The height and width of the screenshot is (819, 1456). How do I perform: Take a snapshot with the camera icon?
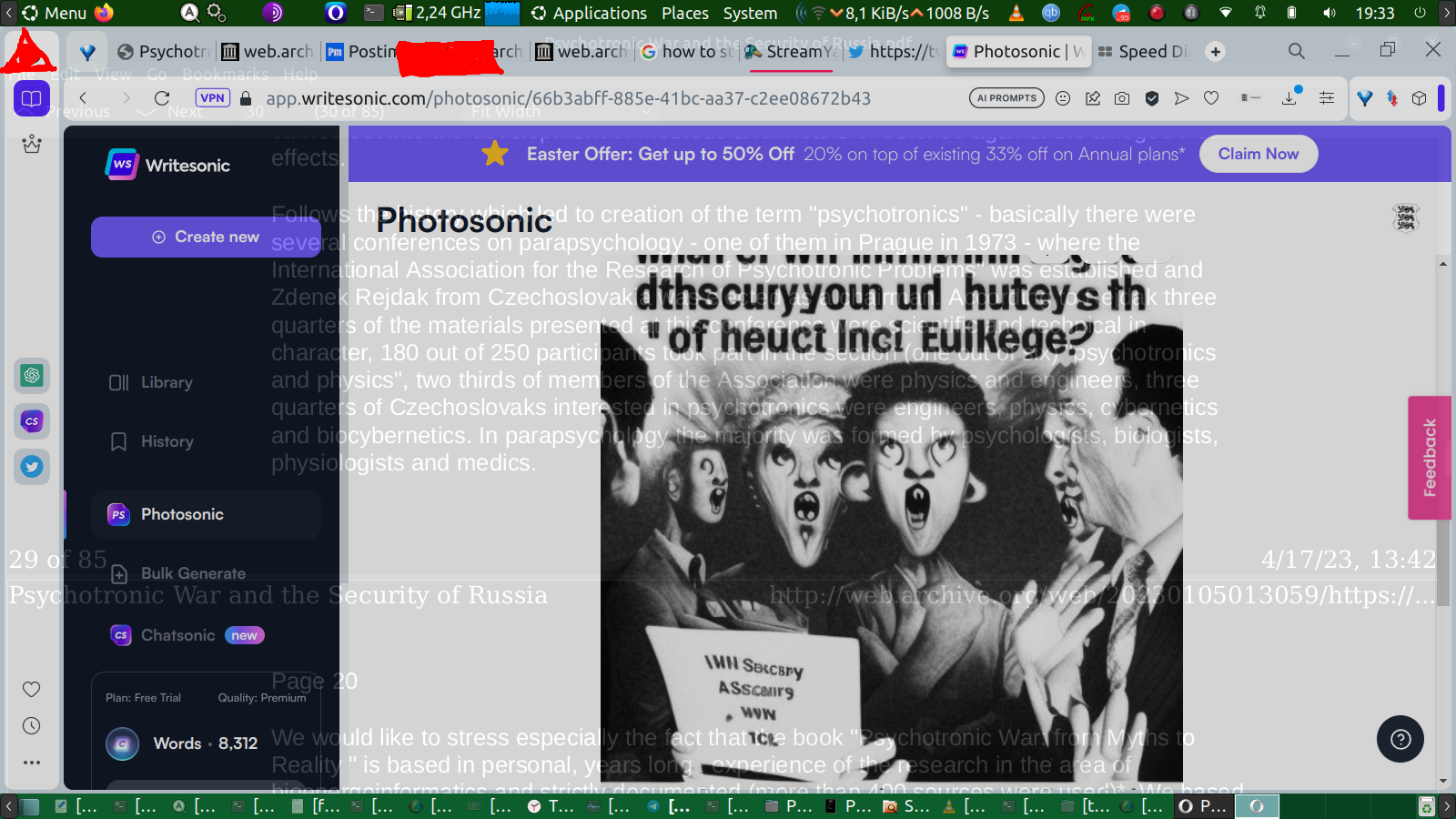point(1122,98)
